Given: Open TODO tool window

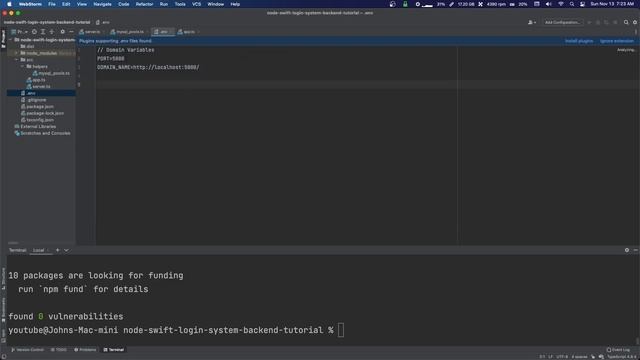Looking at the screenshot, I should (58, 350).
